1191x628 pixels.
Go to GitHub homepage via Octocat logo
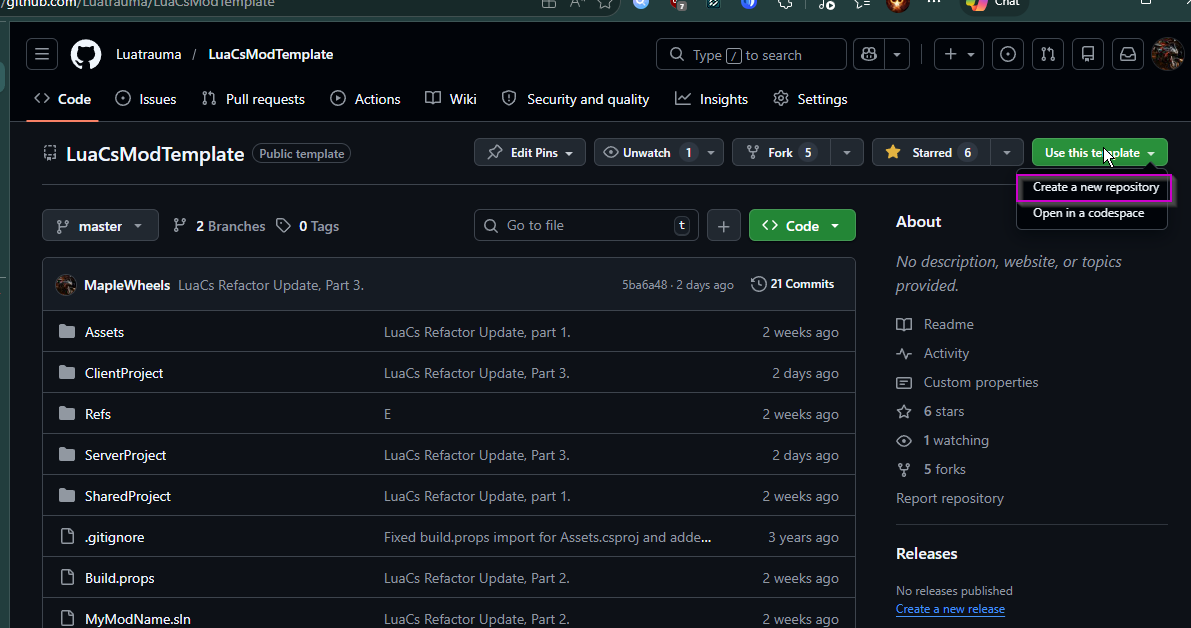[86, 55]
